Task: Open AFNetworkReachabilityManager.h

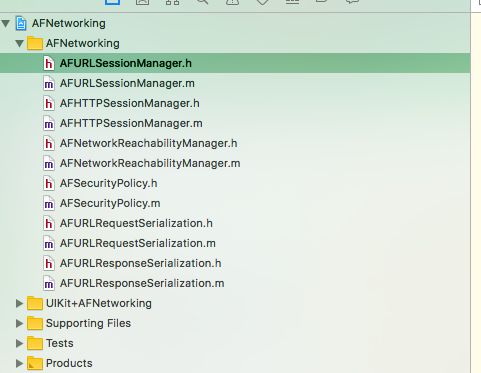Action: pos(149,143)
